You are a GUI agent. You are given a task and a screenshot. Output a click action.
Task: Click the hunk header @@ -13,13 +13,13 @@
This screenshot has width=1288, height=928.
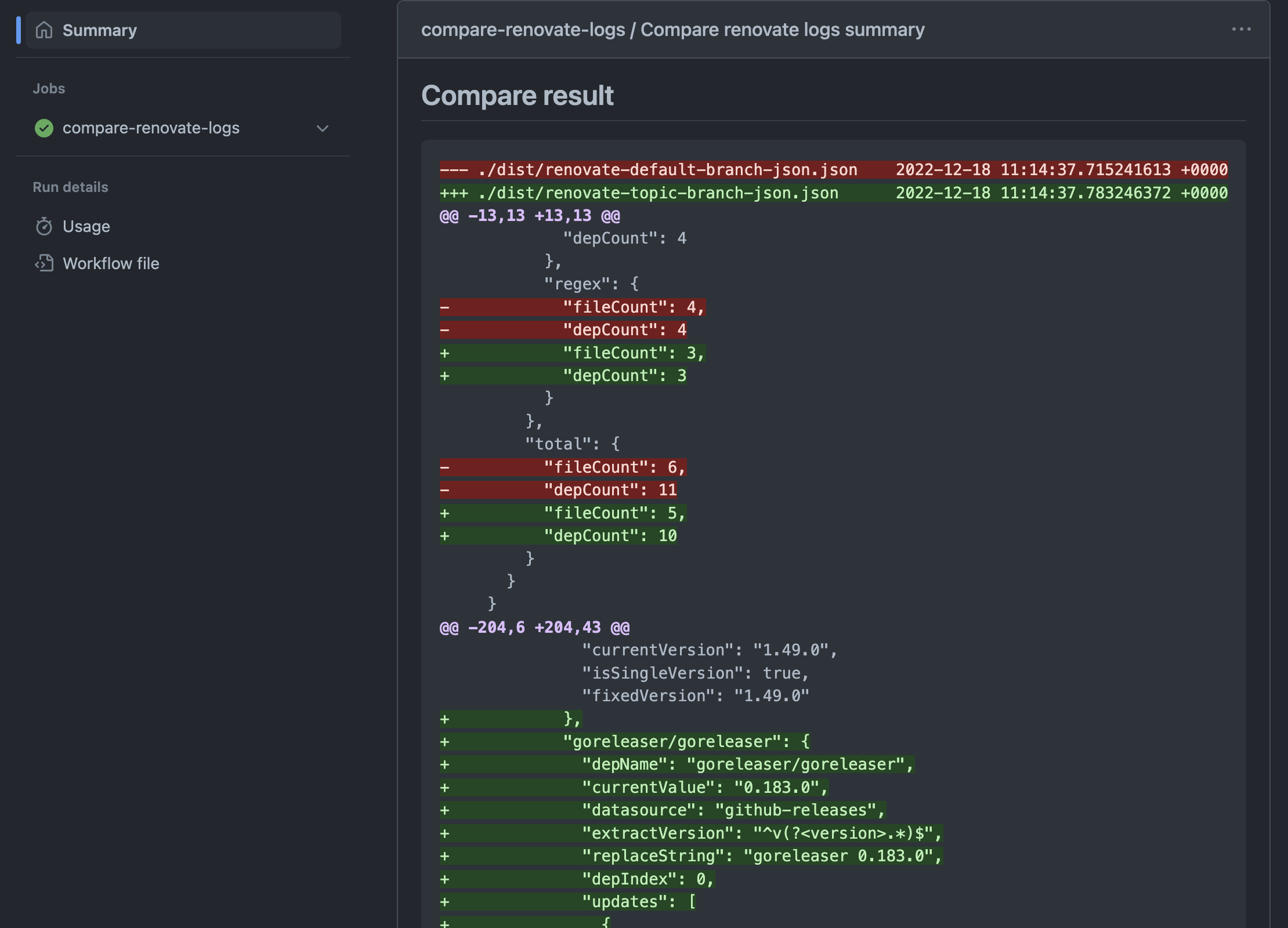[x=530, y=216]
